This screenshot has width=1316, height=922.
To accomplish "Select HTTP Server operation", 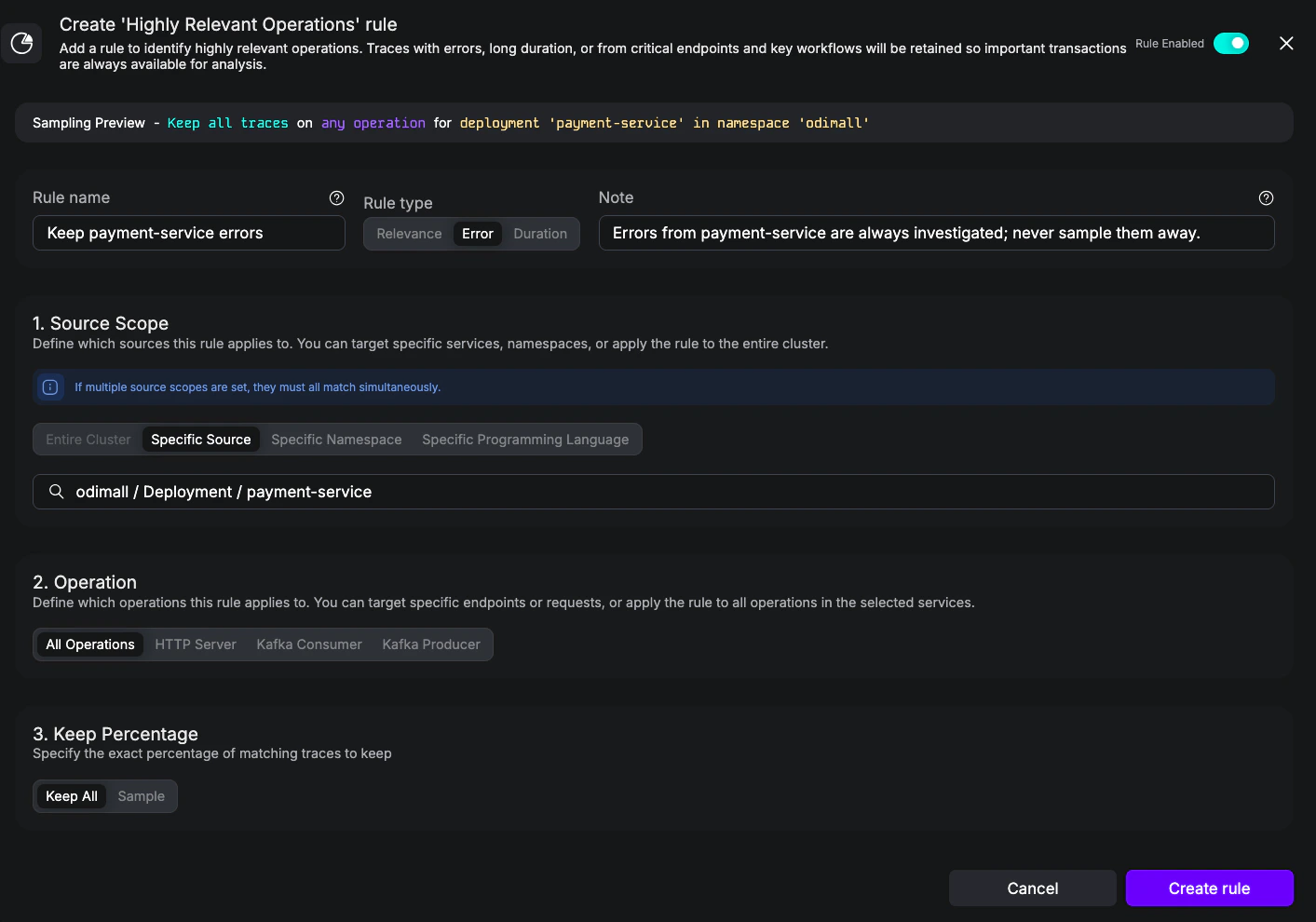I will [196, 644].
